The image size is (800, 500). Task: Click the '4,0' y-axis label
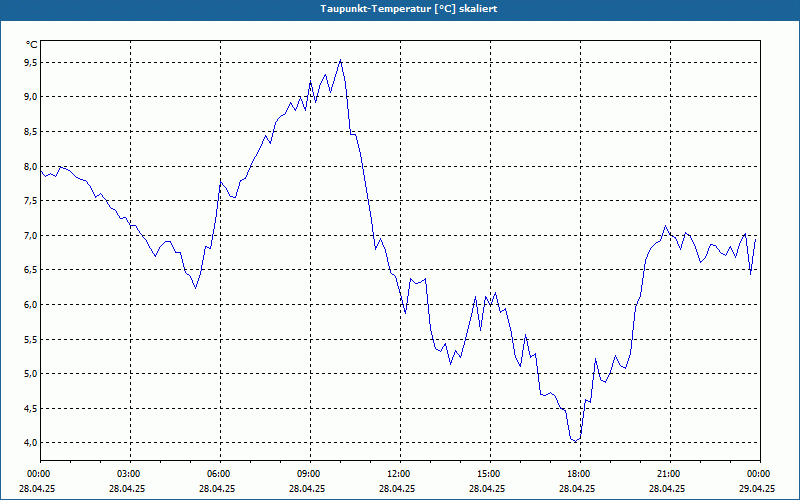click(x=31, y=443)
